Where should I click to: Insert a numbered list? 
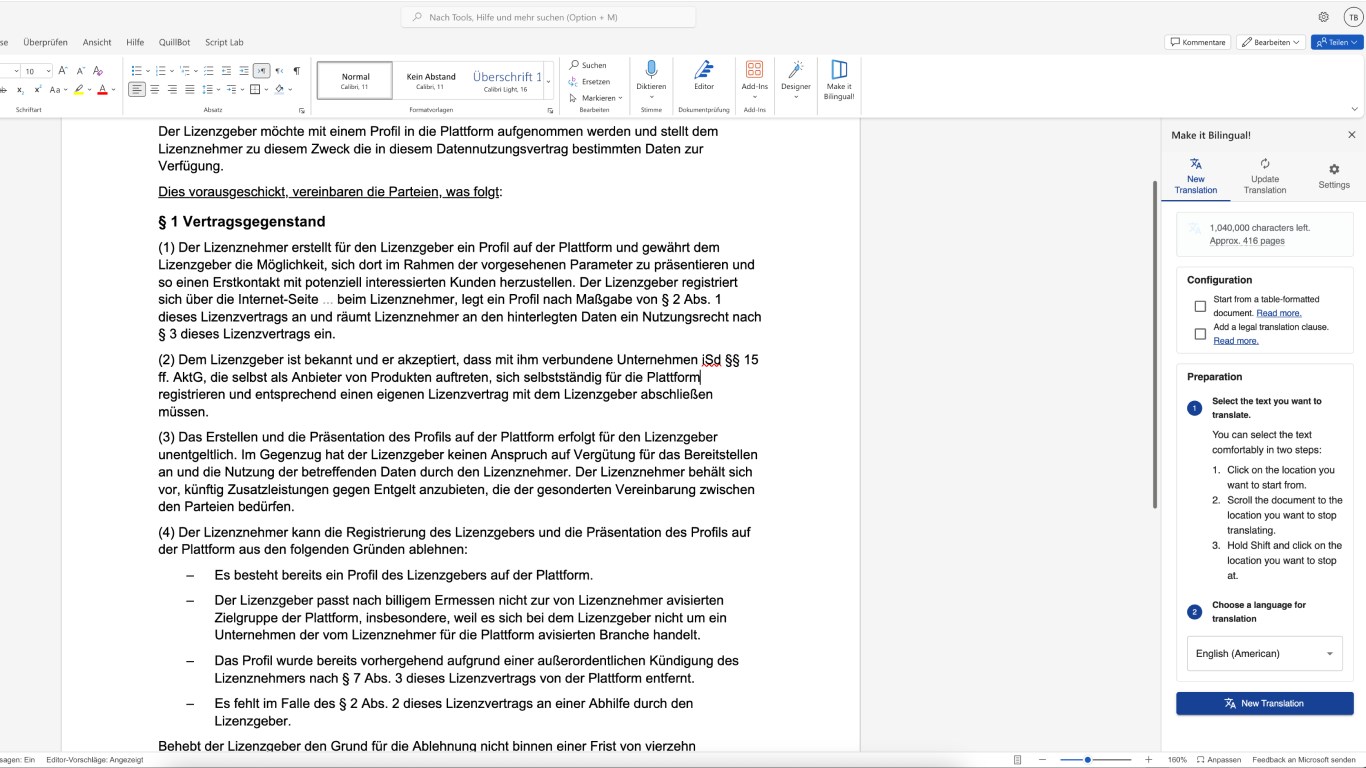tap(163, 71)
